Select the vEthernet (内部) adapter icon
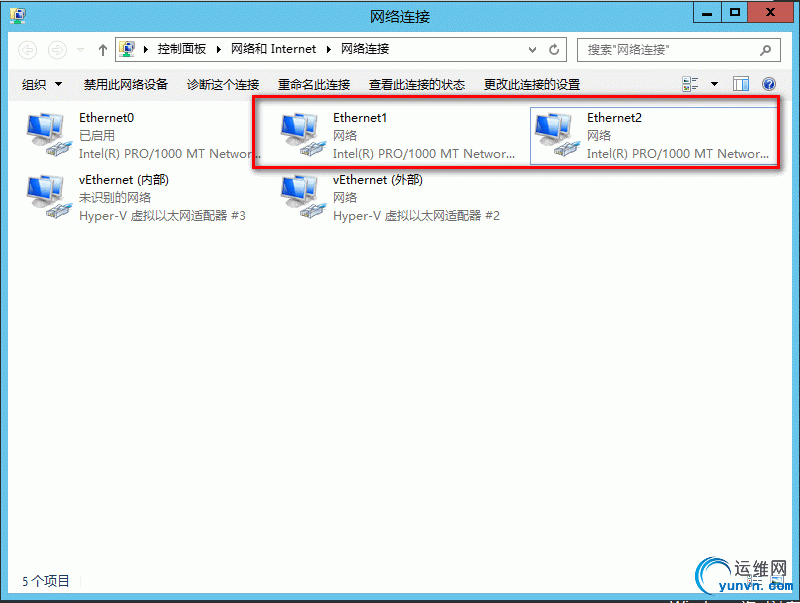This screenshot has height=603, width=800. tap(49, 197)
